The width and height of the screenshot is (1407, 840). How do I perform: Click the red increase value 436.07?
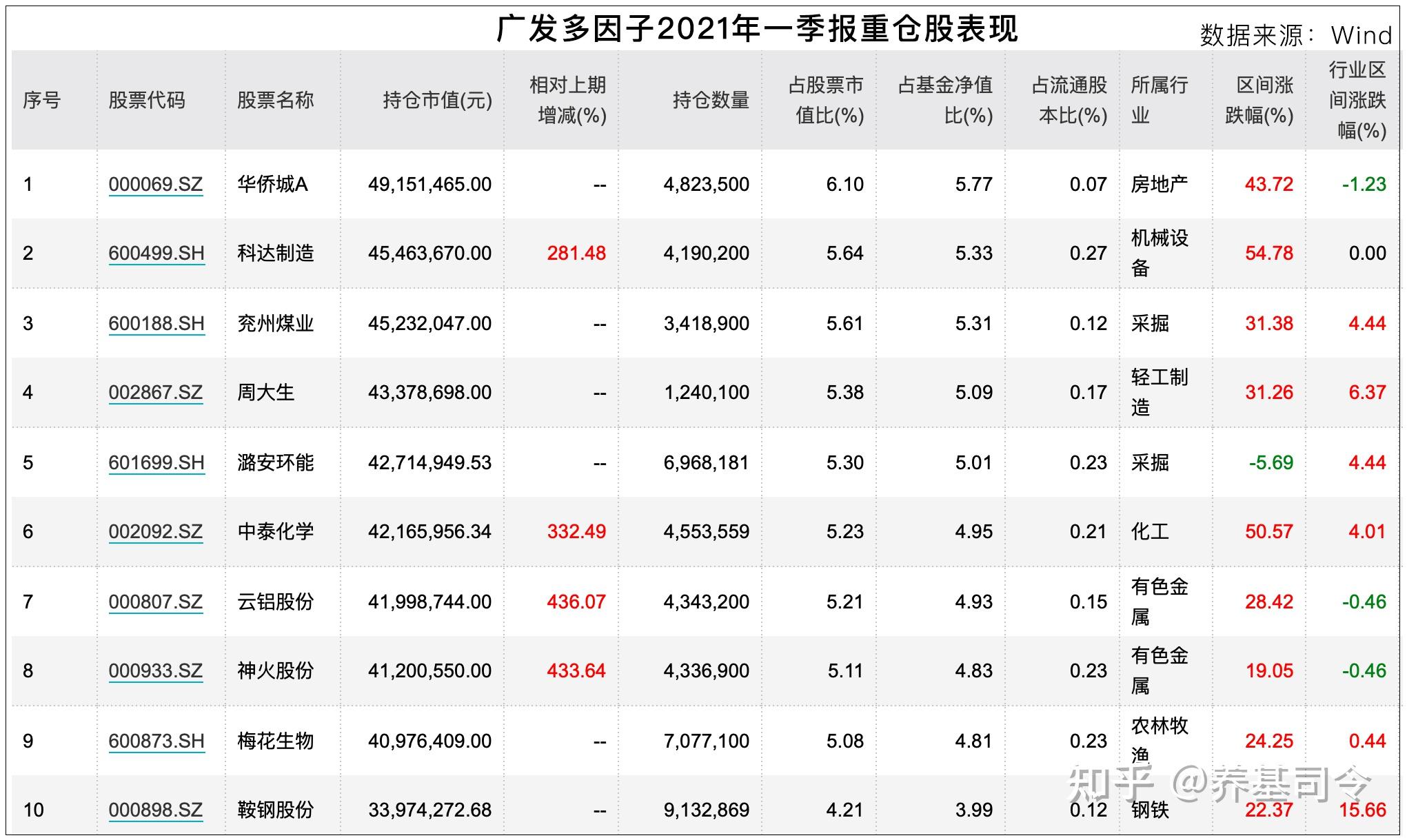pyautogui.click(x=577, y=602)
